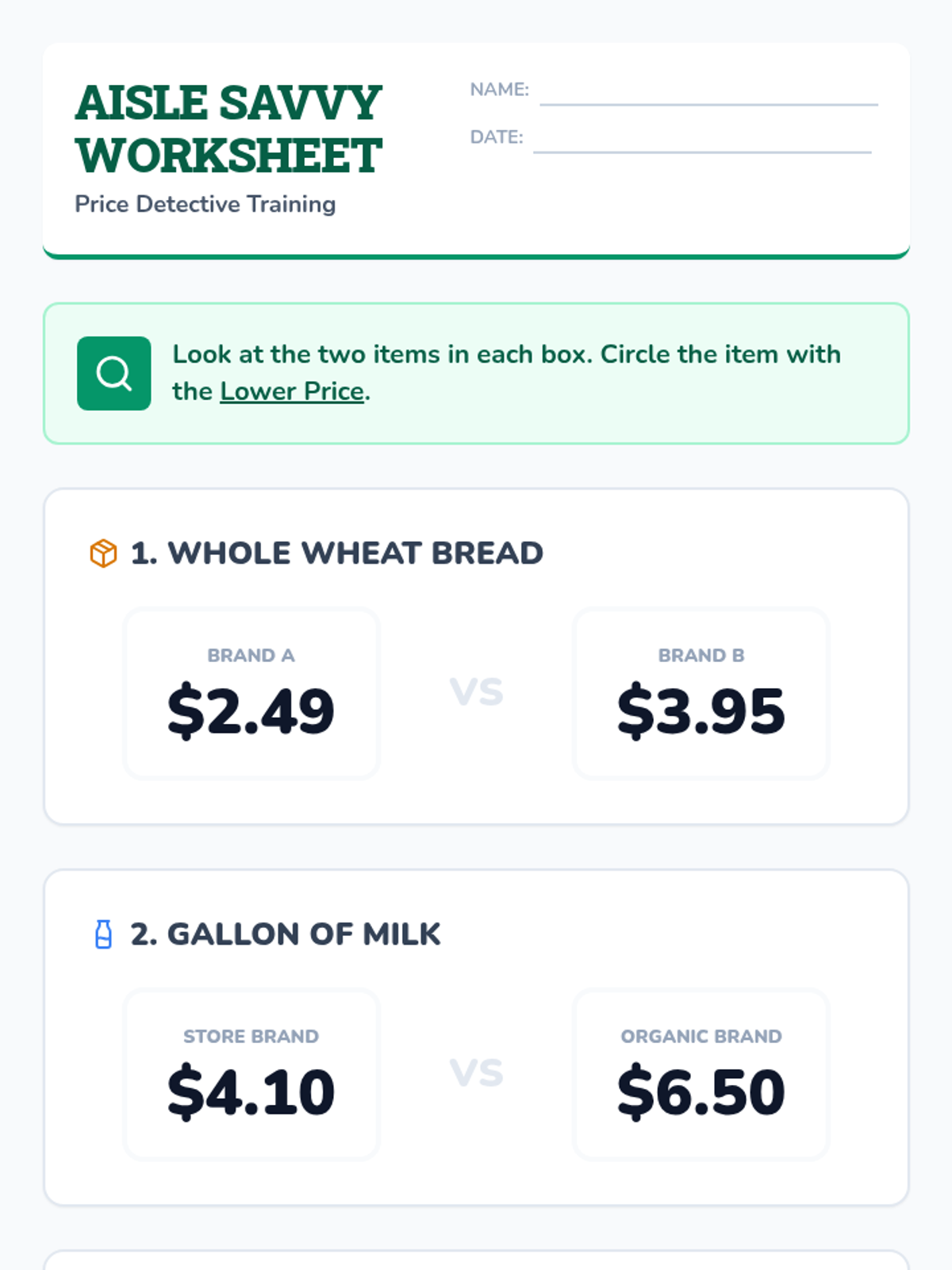
Task: Click the underlined Lower Price text
Action: coord(292,391)
